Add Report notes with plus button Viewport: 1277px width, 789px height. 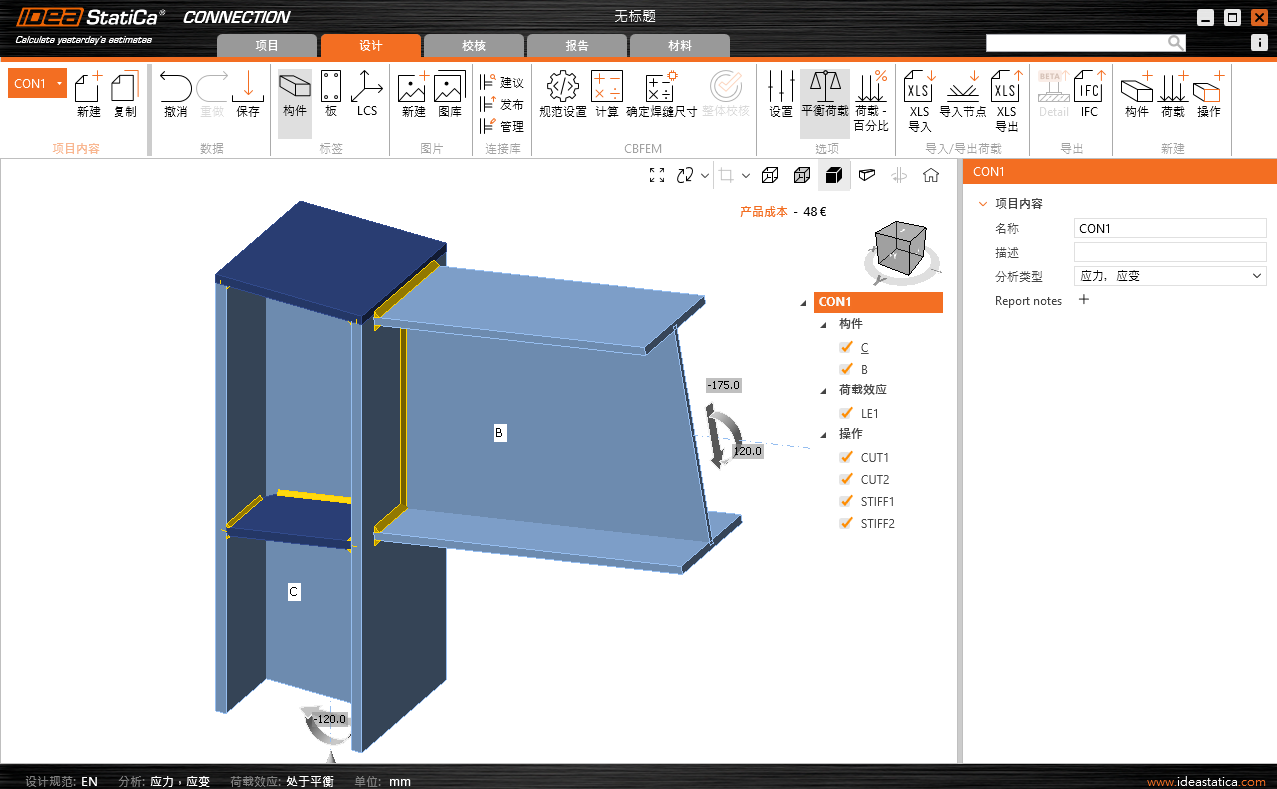tap(1083, 300)
